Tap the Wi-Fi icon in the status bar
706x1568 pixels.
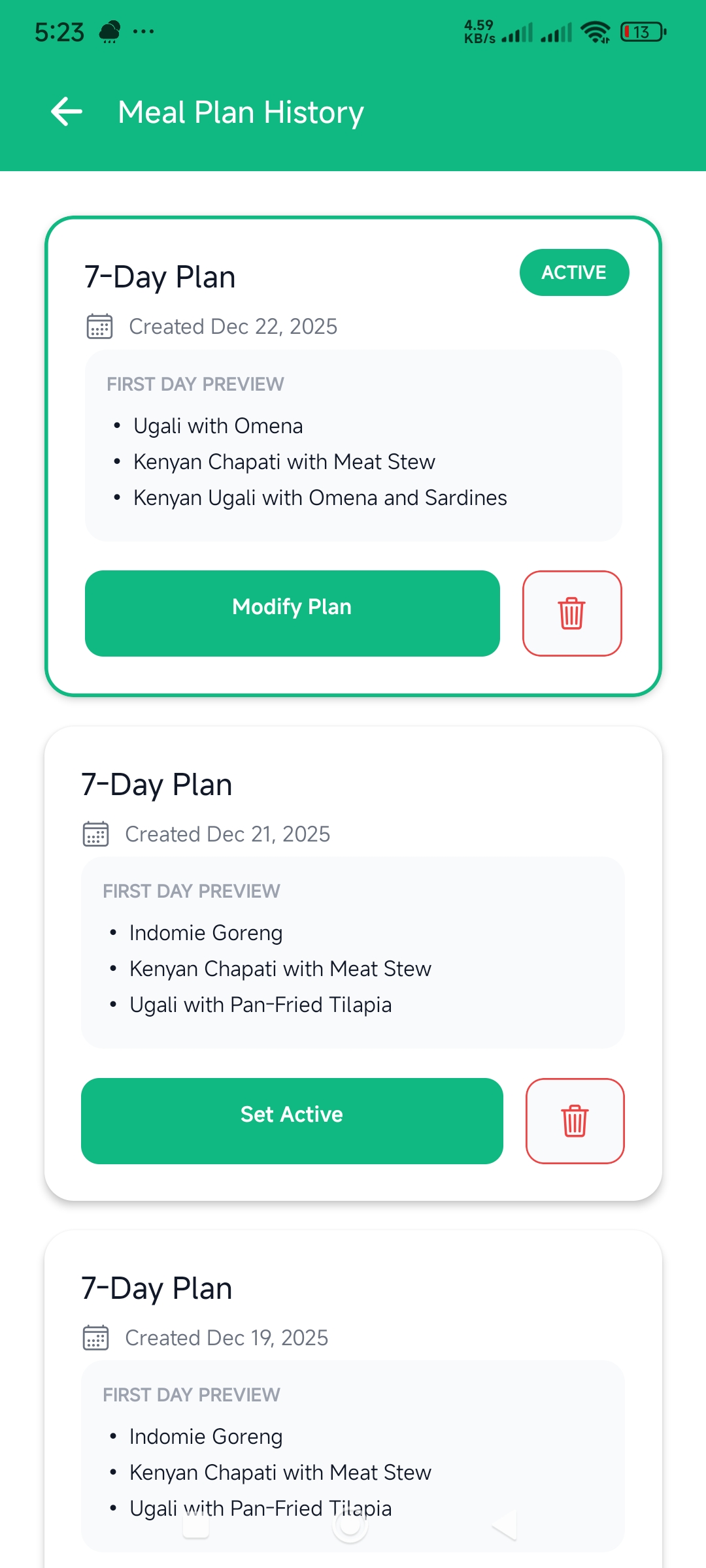coord(594,31)
